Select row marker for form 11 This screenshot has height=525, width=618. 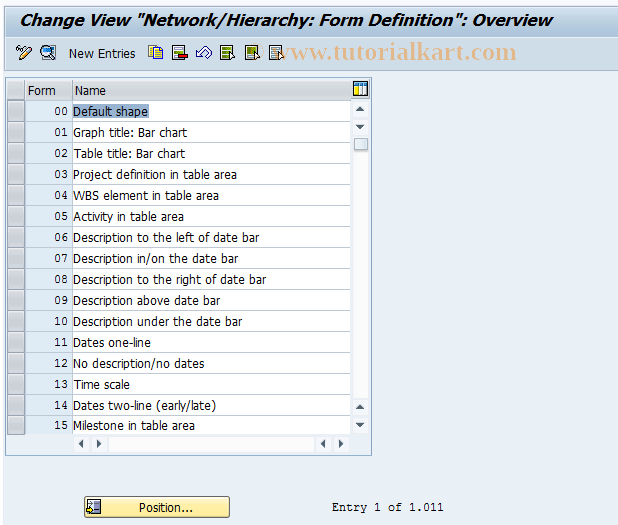click(x=16, y=342)
